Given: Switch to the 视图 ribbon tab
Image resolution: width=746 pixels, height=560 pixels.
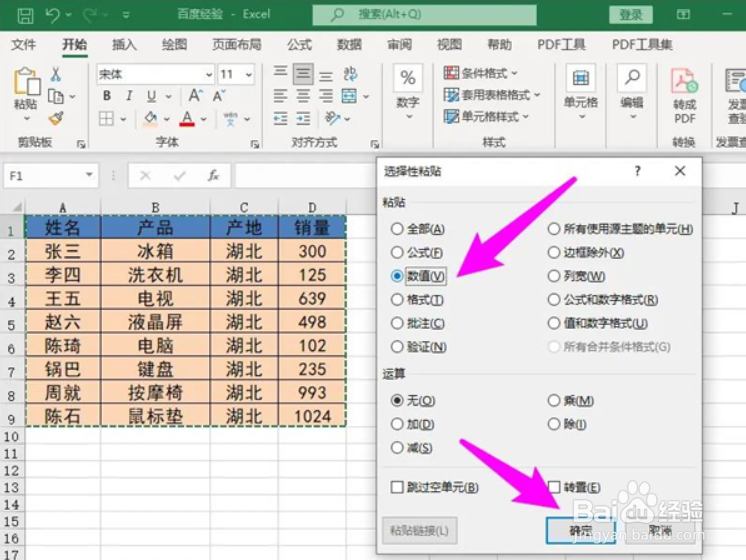Looking at the screenshot, I should tap(450, 45).
